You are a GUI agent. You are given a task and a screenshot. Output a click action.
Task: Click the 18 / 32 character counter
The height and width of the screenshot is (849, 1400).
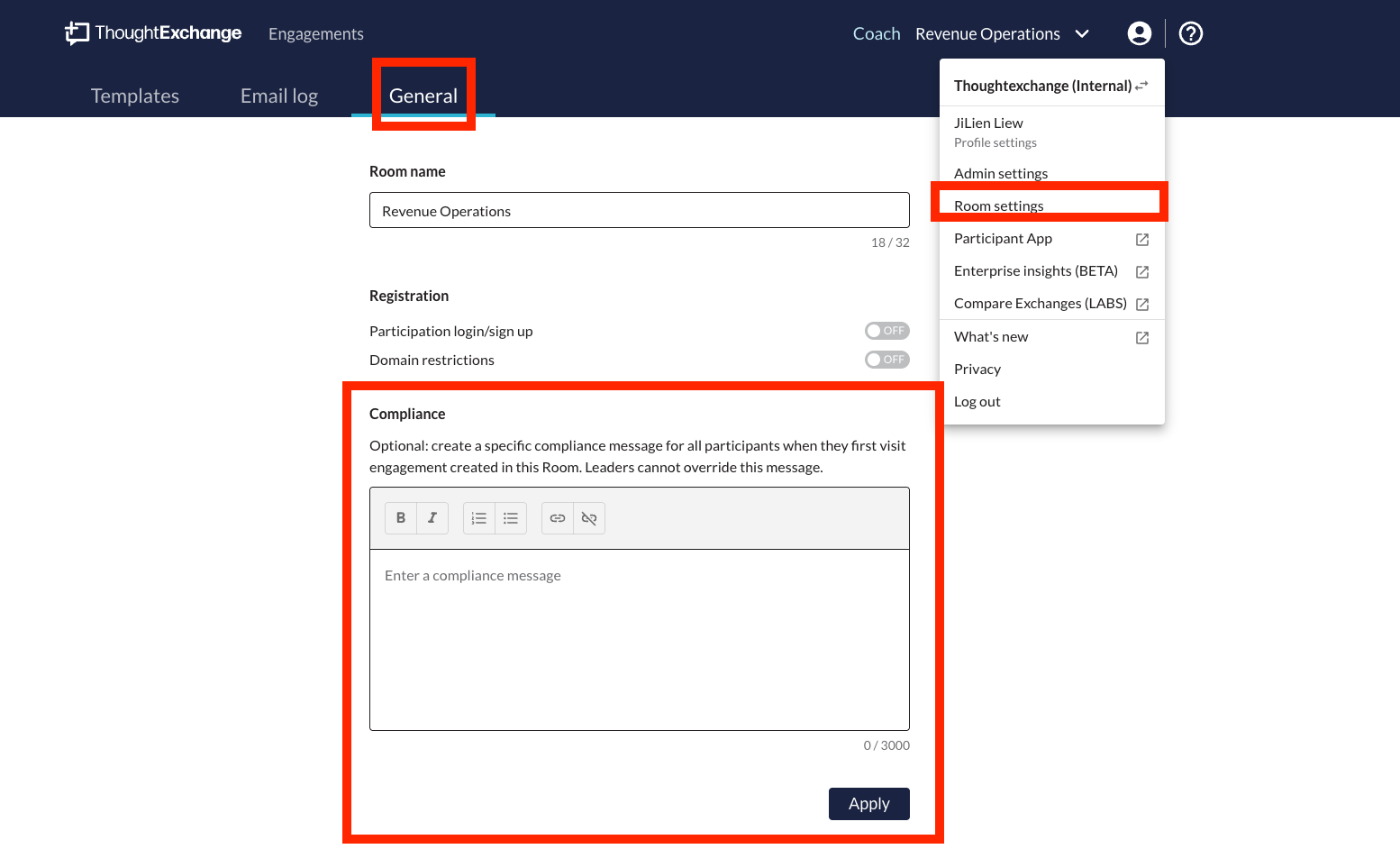pos(890,242)
